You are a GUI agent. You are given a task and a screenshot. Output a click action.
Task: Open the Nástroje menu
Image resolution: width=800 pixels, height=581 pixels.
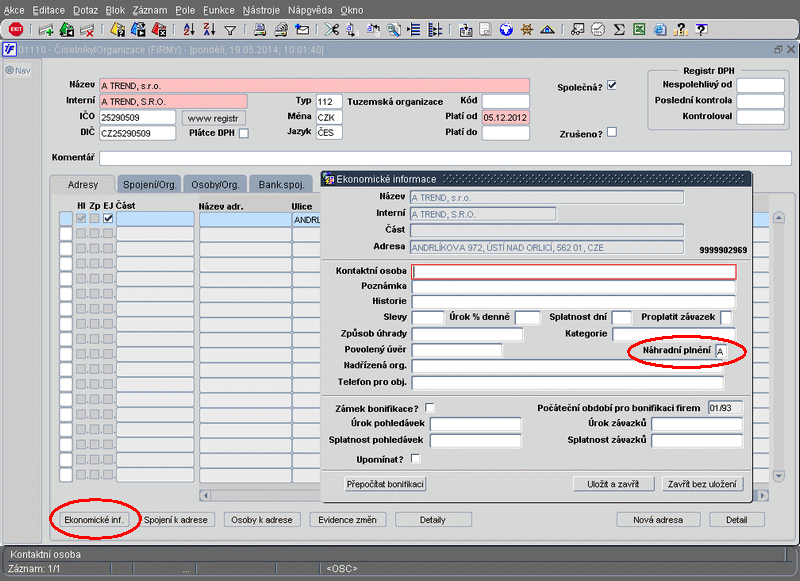261,9
